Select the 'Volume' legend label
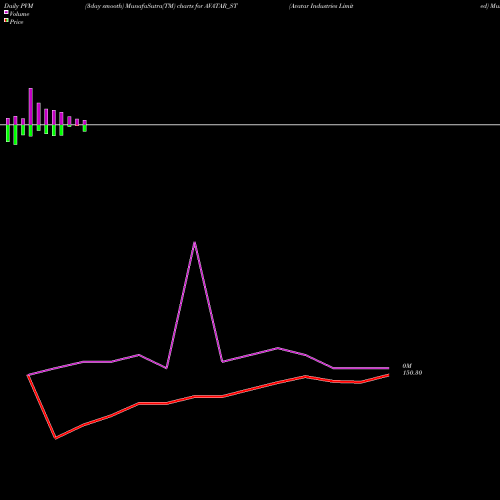500x500 pixels. (x=19, y=14)
